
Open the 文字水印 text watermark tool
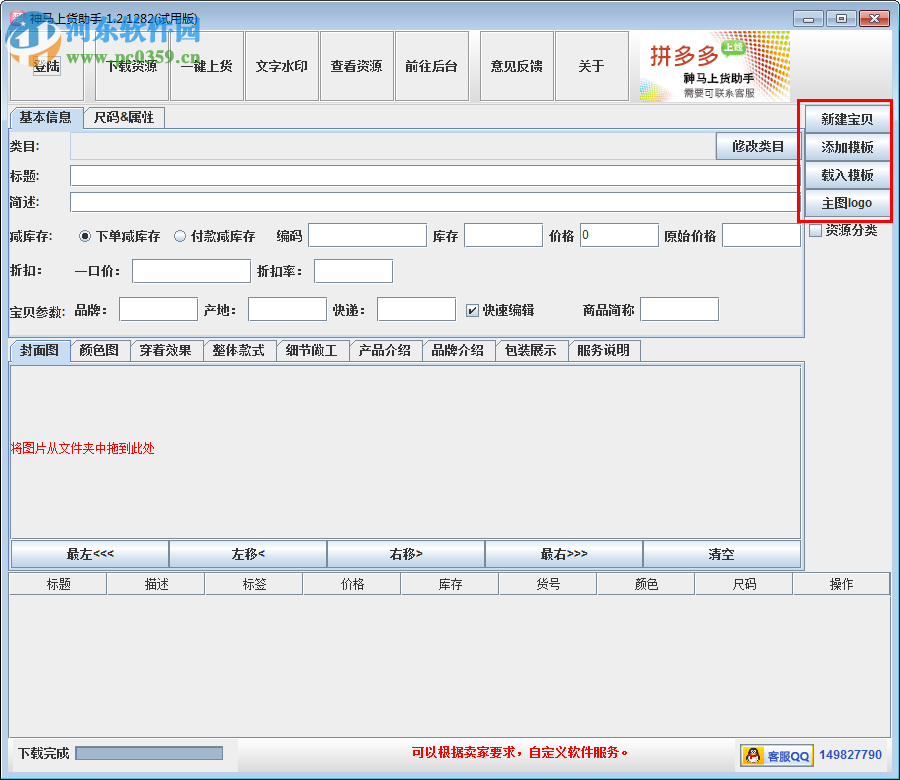pos(282,66)
